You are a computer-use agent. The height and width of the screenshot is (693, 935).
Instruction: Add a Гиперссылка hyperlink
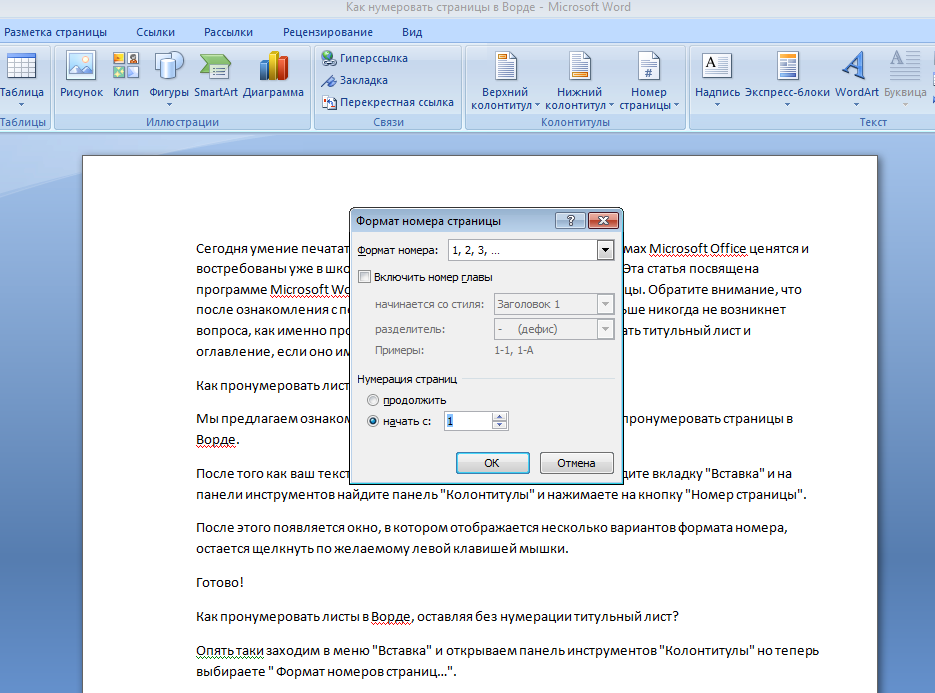364,58
